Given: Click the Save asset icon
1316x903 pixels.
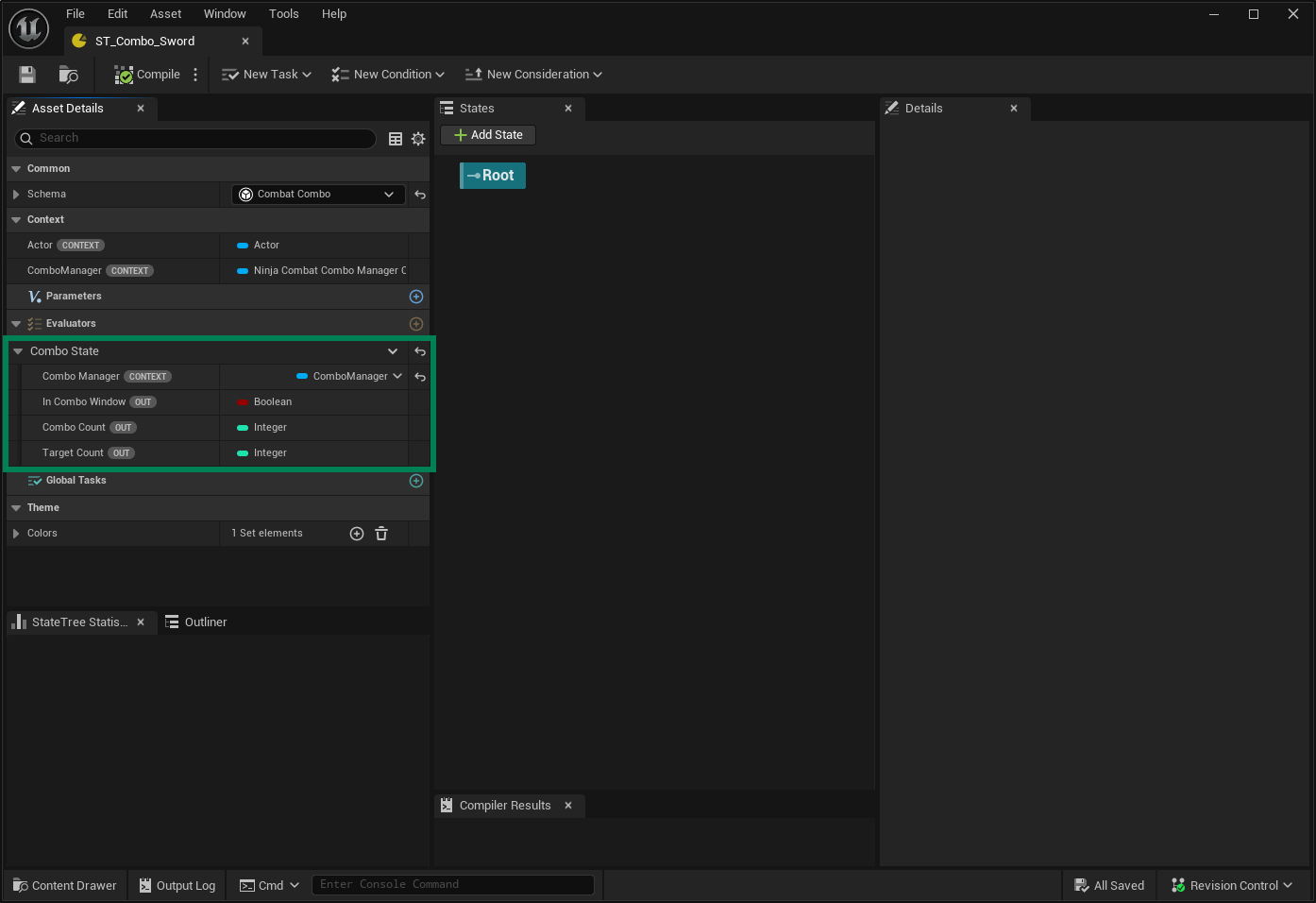Looking at the screenshot, I should pyautogui.click(x=27, y=75).
